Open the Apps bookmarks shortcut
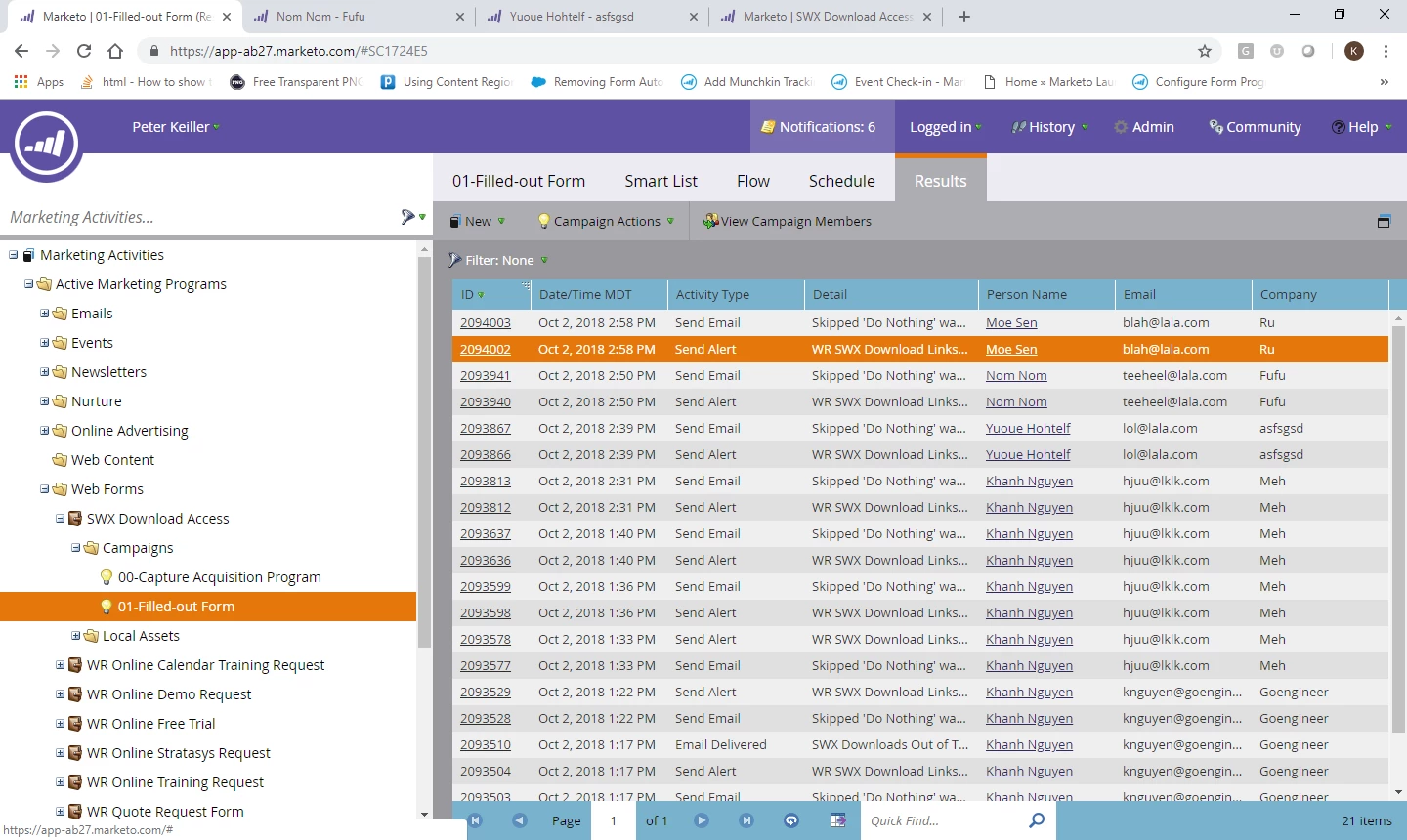 click(39, 82)
